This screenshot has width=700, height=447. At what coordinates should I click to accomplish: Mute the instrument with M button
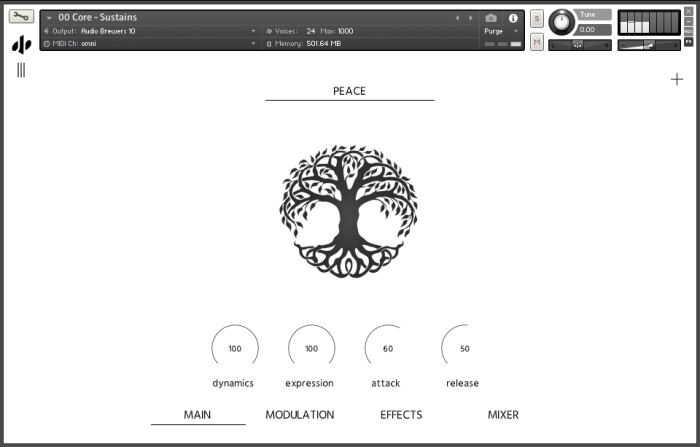pos(537,42)
